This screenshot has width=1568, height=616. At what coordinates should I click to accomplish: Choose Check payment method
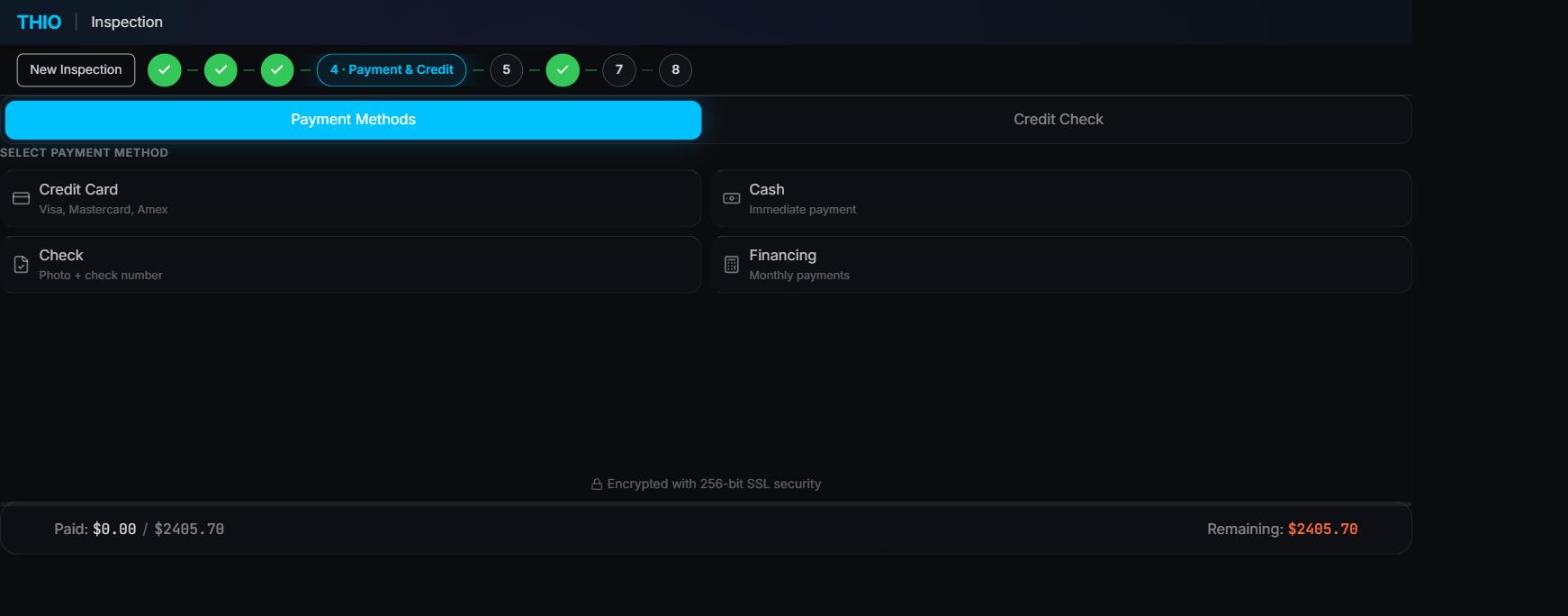(x=351, y=264)
